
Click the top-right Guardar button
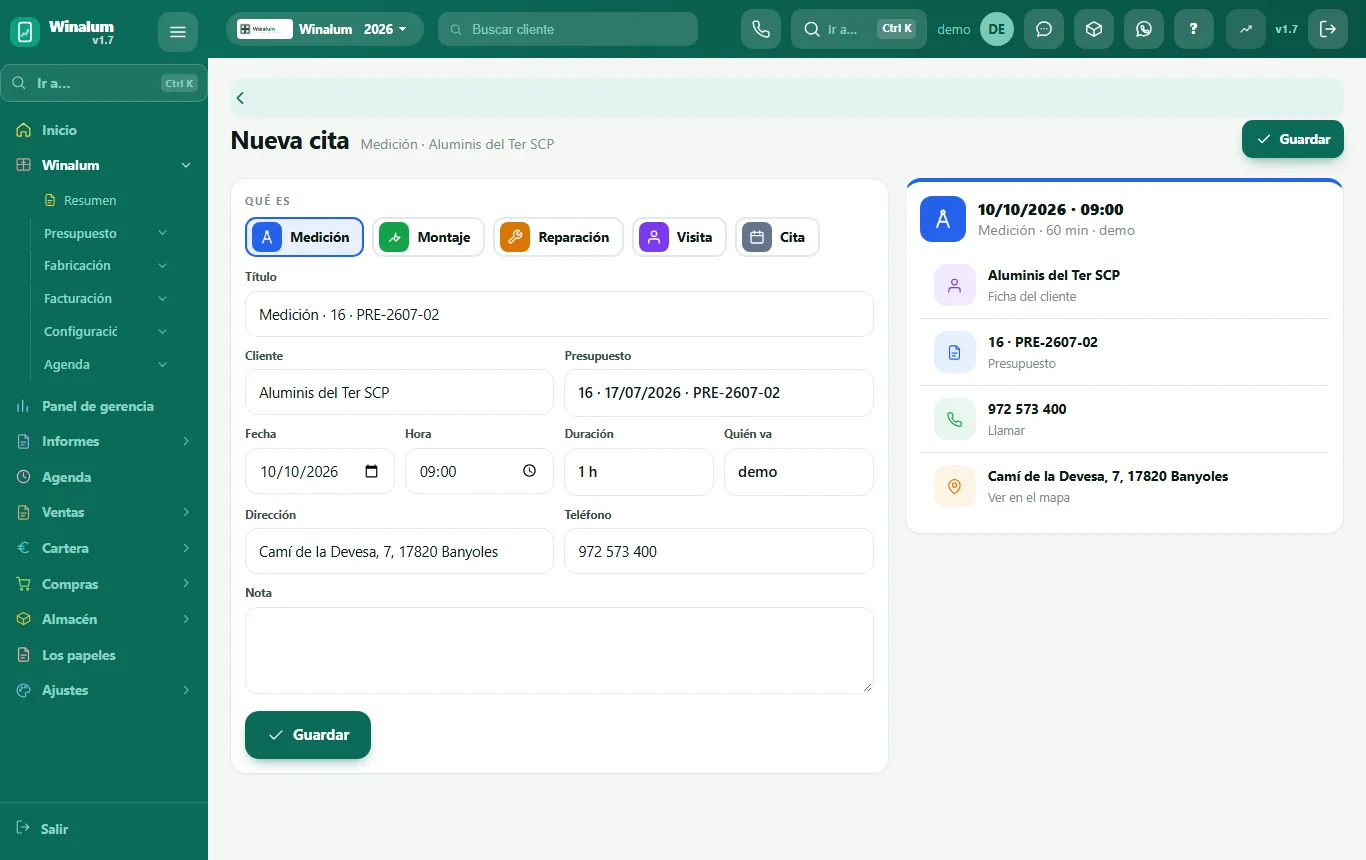[x=1293, y=139]
